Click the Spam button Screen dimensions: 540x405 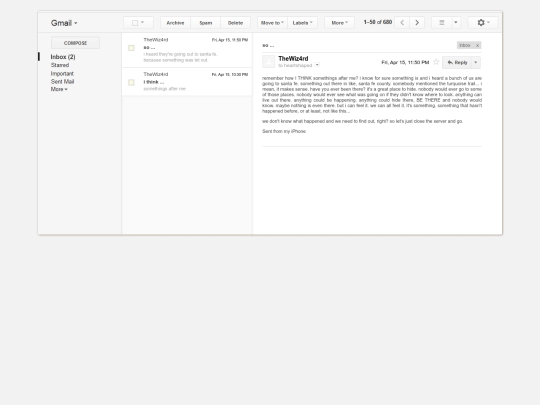click(206, 23)
